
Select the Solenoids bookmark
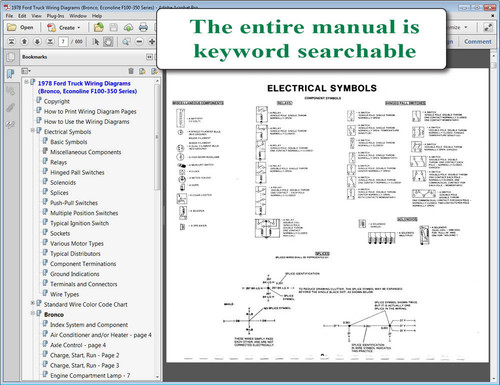[x=63, y=183]
